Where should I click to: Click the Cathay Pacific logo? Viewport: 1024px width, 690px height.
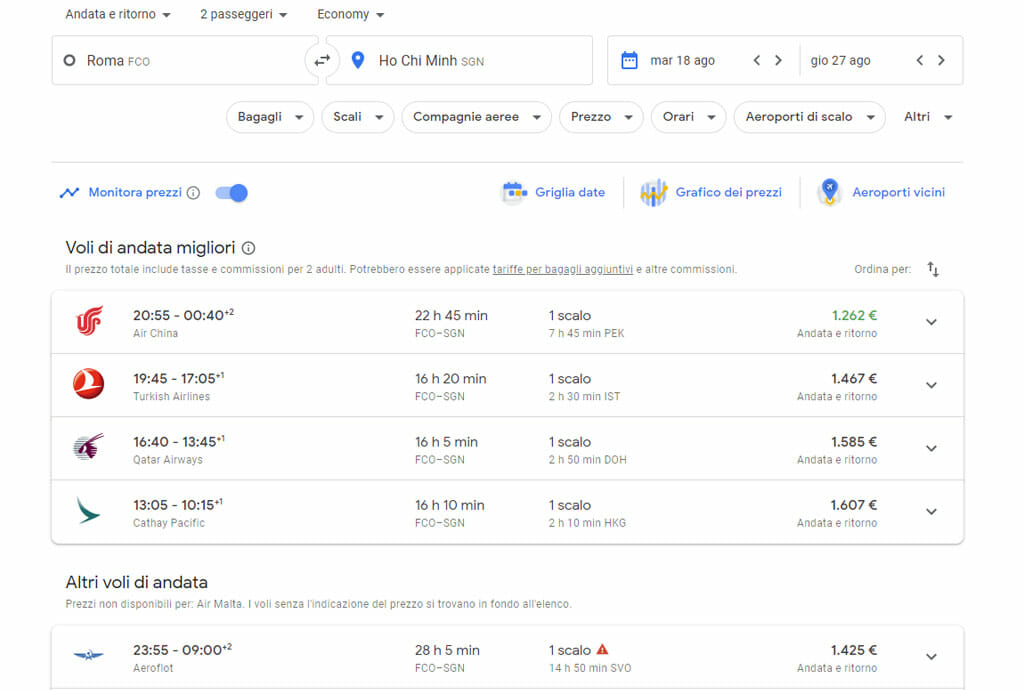89,510
